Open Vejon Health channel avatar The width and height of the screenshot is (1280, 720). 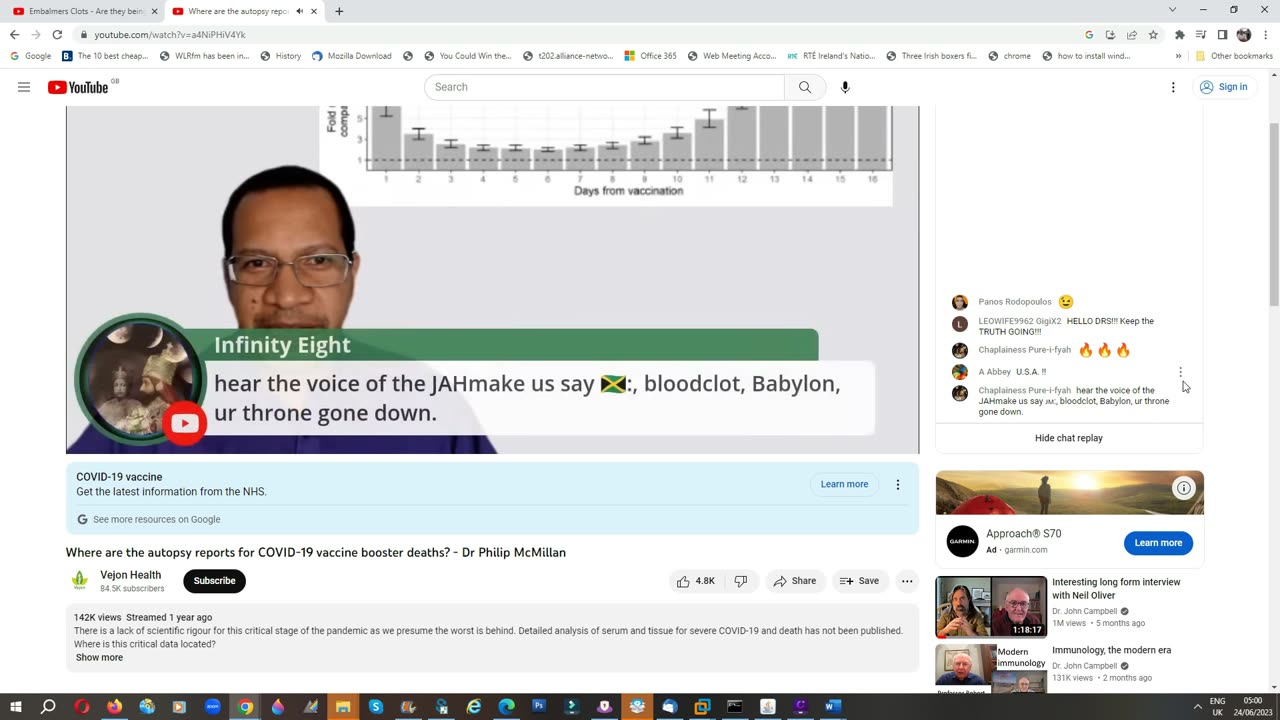tap(79, 581)
